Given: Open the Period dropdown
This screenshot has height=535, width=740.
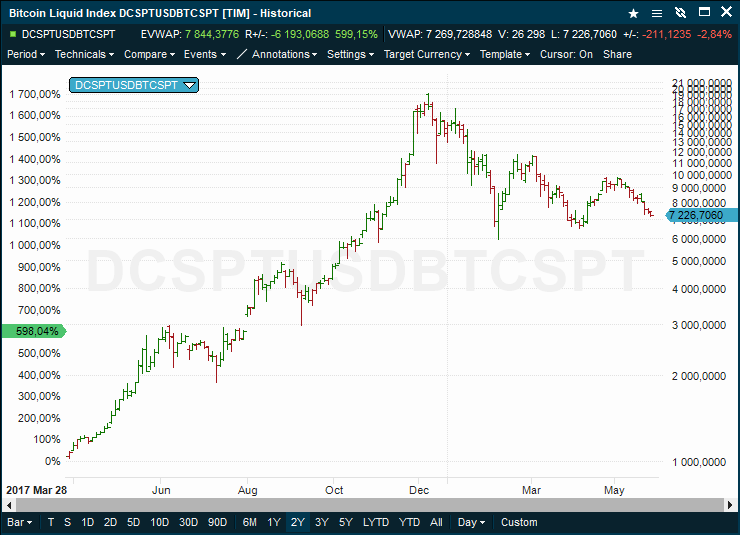Looking at the screenshot, I should coord(26,54).
